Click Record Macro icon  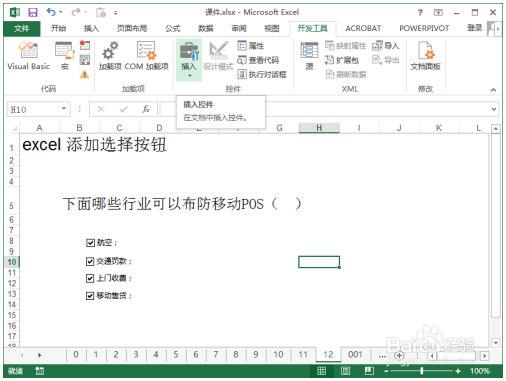coord(85,45)
